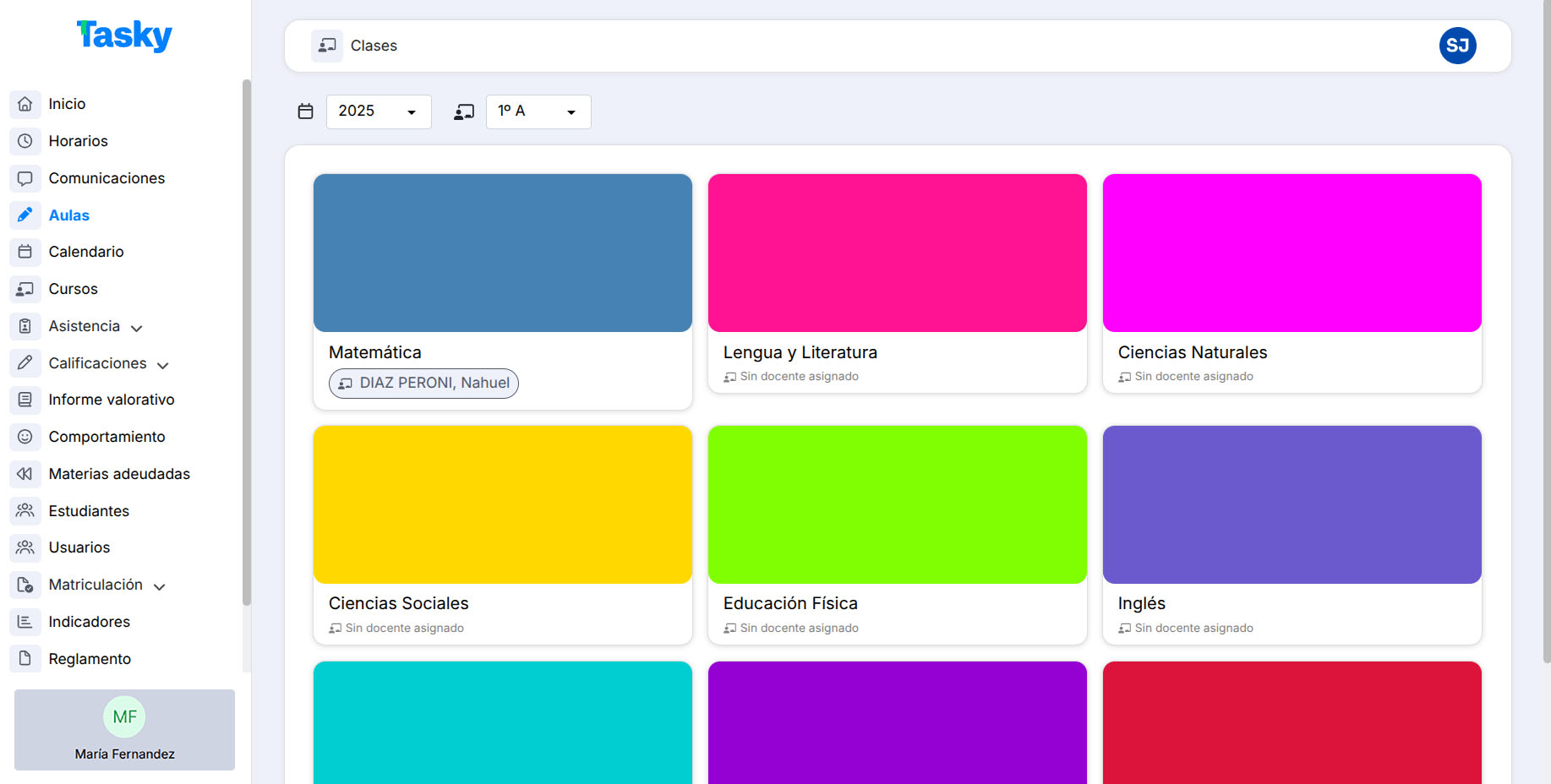This screenshot has width=1551, height=784.
Task: Click the Tasky logo
Action: (x=124, y=35)
